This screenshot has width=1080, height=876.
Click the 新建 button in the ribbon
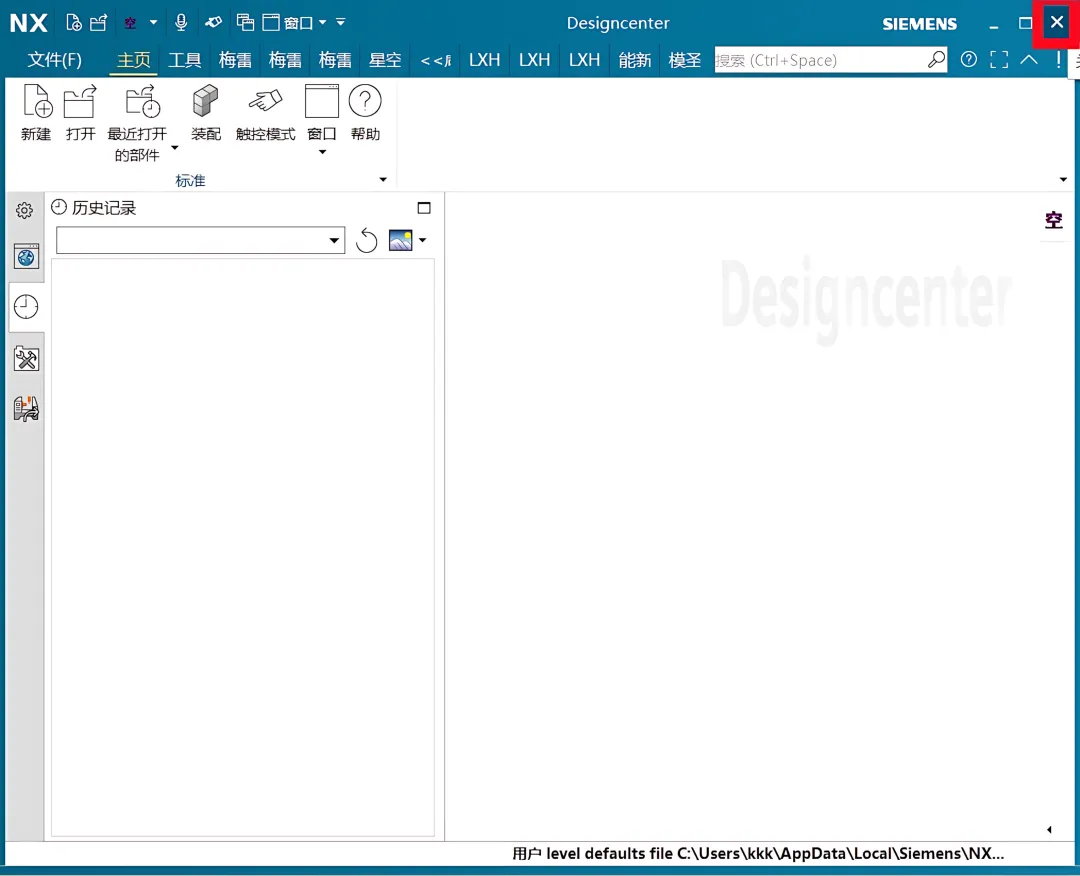pyautogui.click(x=36, y=112)
